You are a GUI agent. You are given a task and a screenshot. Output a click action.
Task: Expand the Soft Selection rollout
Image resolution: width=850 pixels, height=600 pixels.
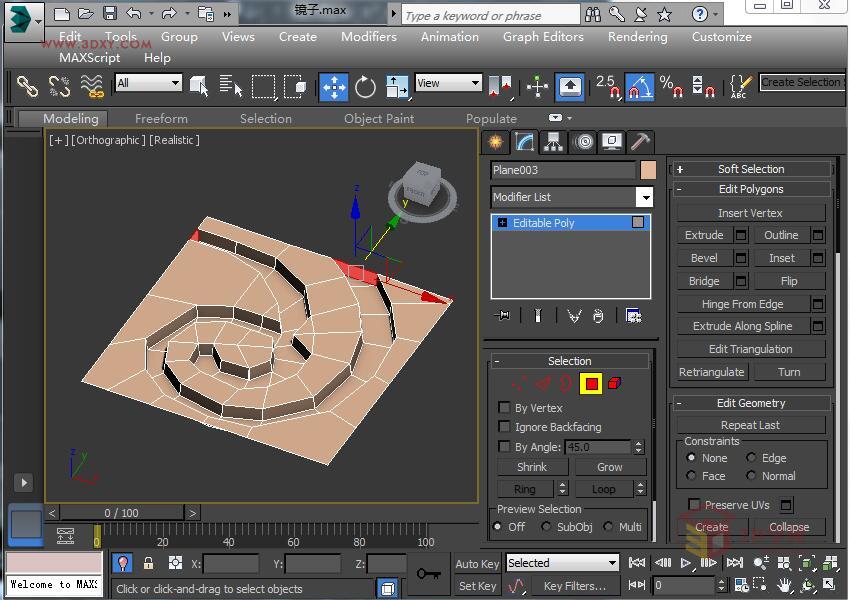click(751, 168)
